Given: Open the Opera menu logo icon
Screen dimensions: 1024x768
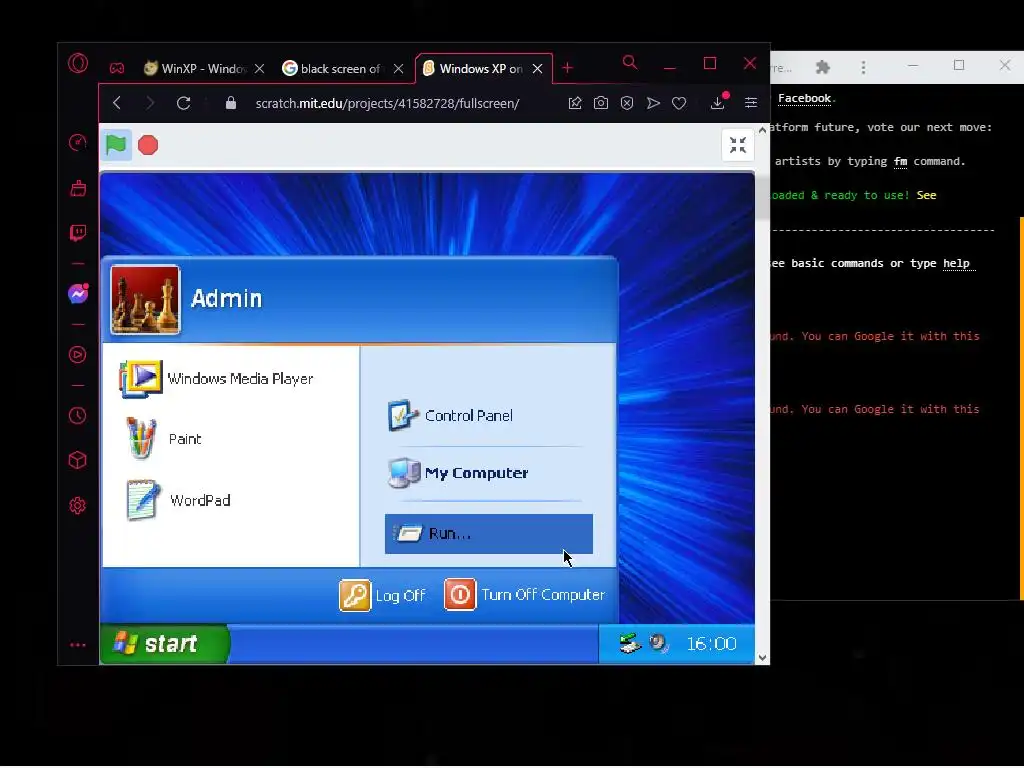Looking at the screenshot, I should [78, 63].
